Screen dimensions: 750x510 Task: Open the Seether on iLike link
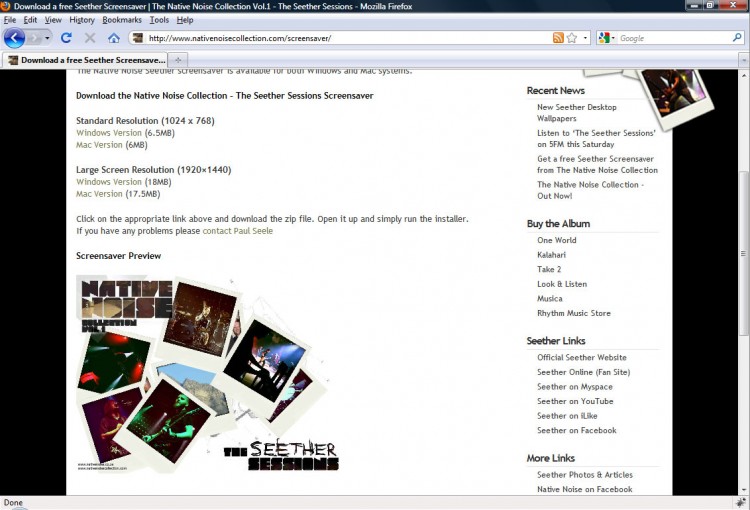point(567,416)
